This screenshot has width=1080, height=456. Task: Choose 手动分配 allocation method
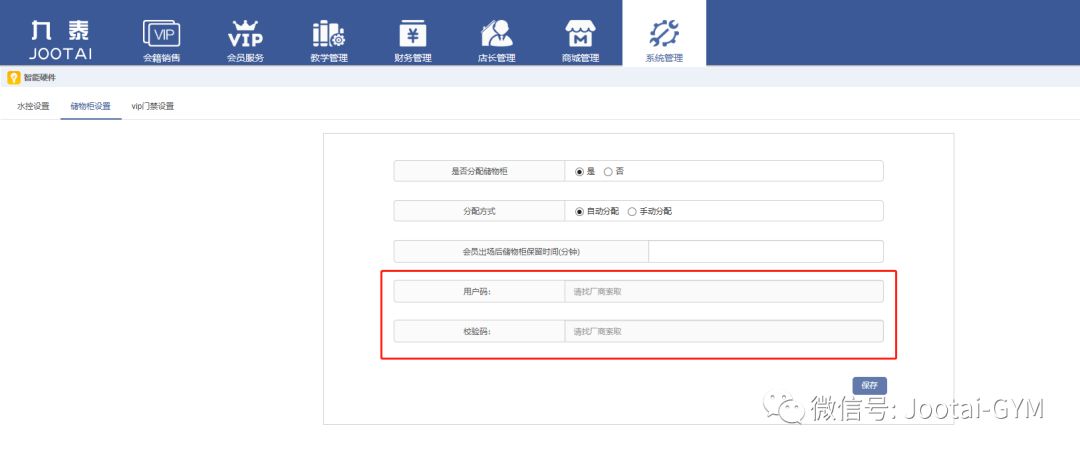pyautogui.click(x=632, y=211)
